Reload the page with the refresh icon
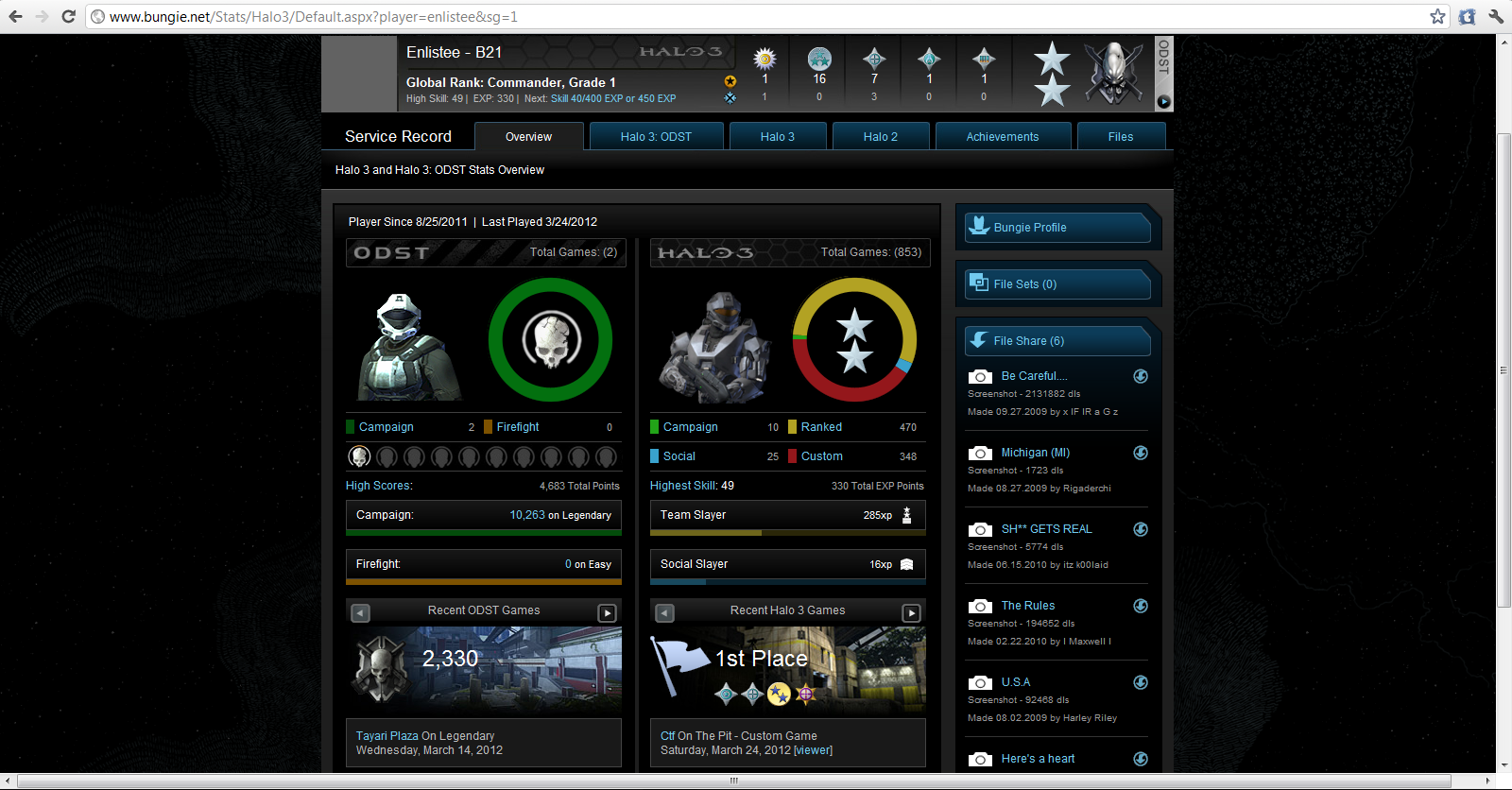1512x790 pixels. tap(68, 16)
